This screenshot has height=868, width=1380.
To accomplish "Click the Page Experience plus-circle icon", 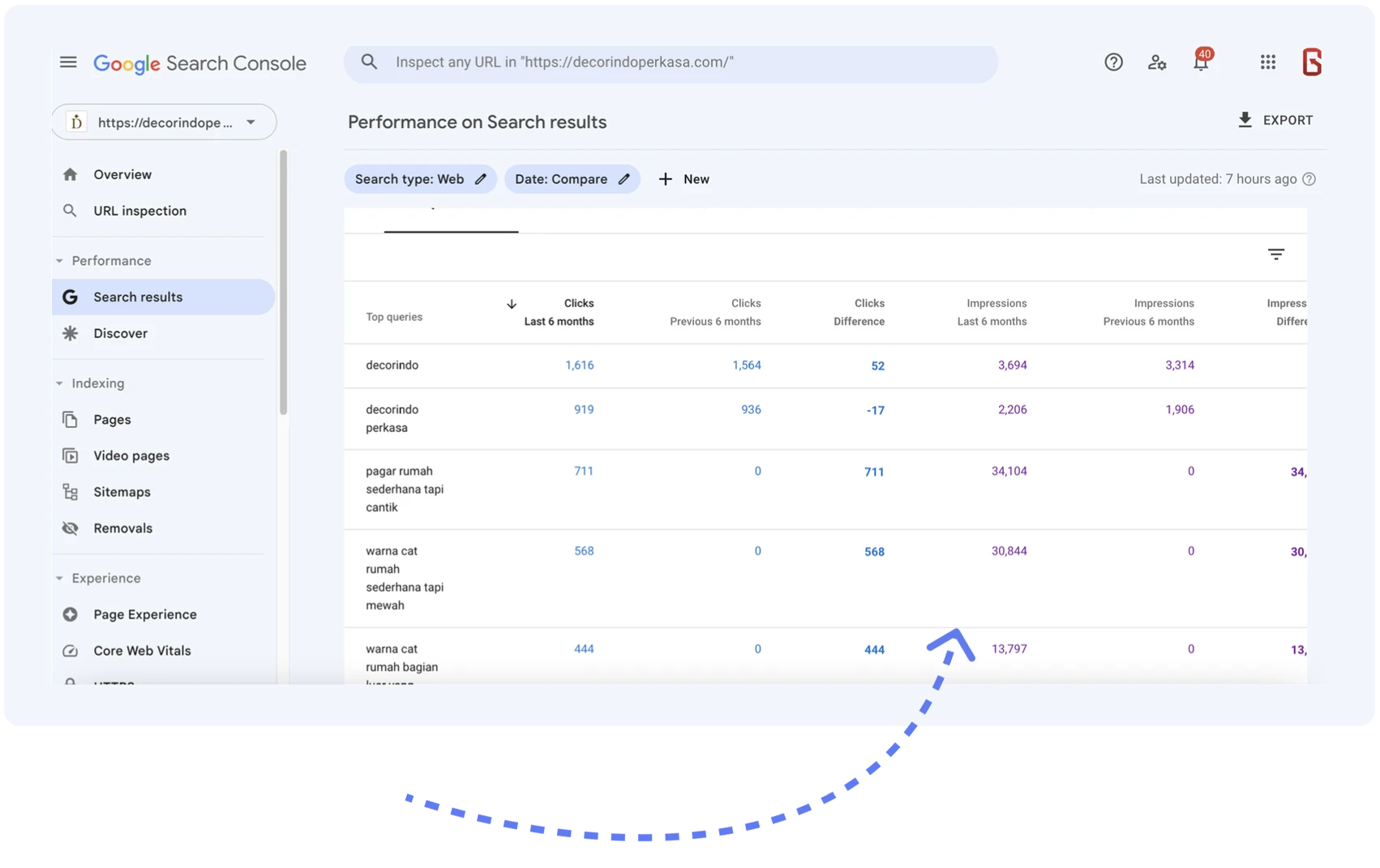I will (71, 614).
